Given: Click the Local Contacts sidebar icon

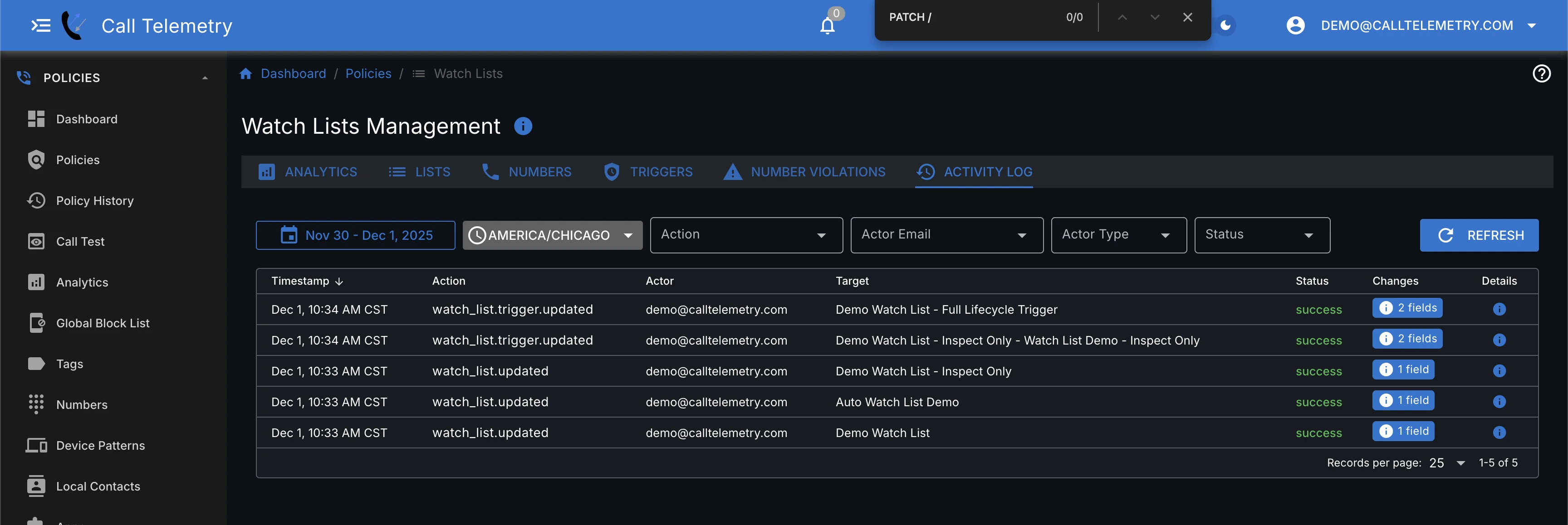Looking at the screenshot, I should click(x=36, y=486).
